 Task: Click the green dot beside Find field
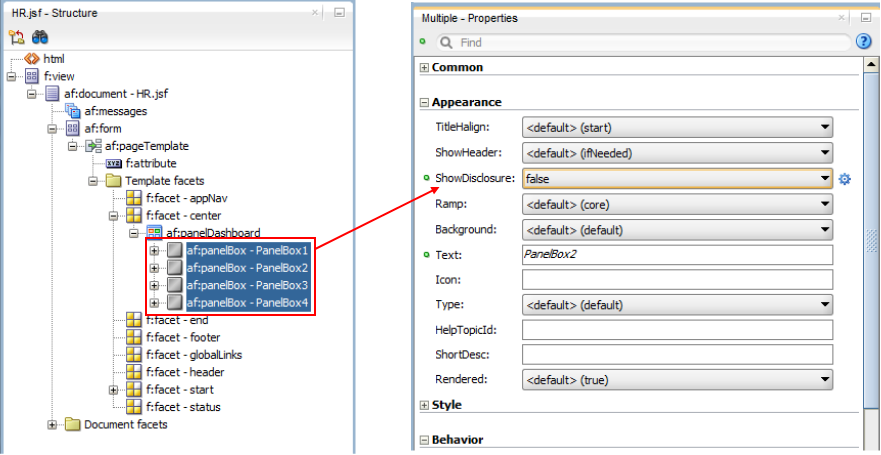coord(423,42)
